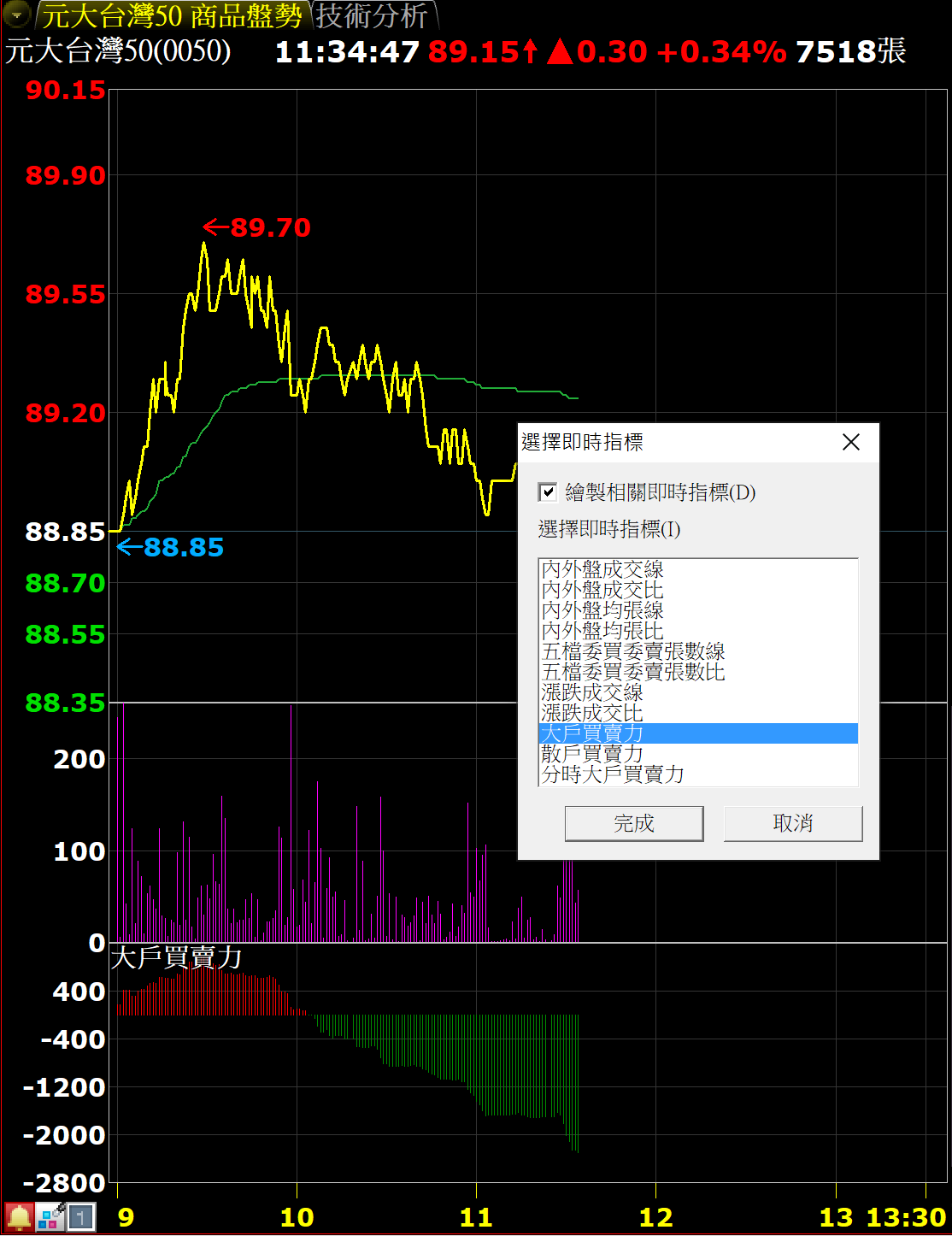Choose 分時大戶買賣力 from the list
Image resolution: width=952 pixels, height=1236 pixels.
point(613,774)
